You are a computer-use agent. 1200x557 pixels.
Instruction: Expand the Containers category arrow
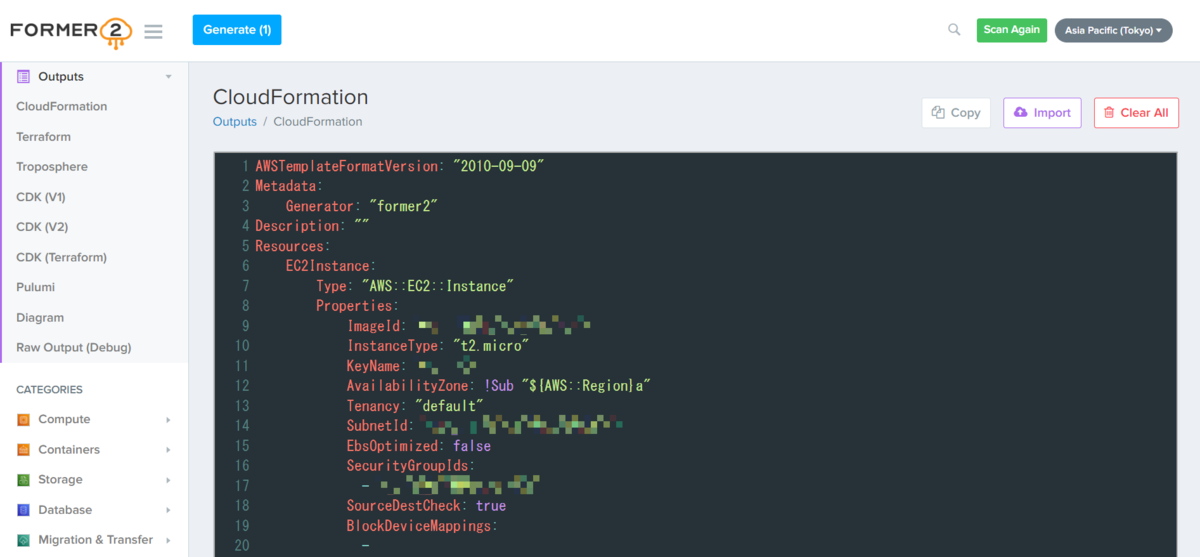pyautogui.click(x=168, y=450)
